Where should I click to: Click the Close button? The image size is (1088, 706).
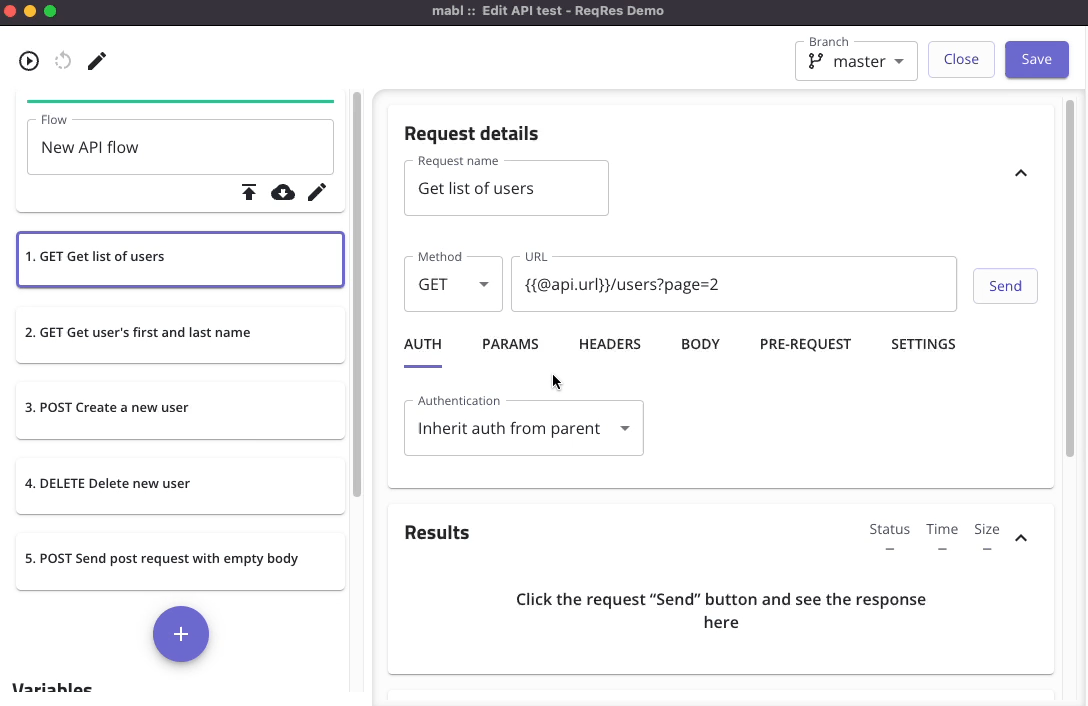click(x=961, y=60)
